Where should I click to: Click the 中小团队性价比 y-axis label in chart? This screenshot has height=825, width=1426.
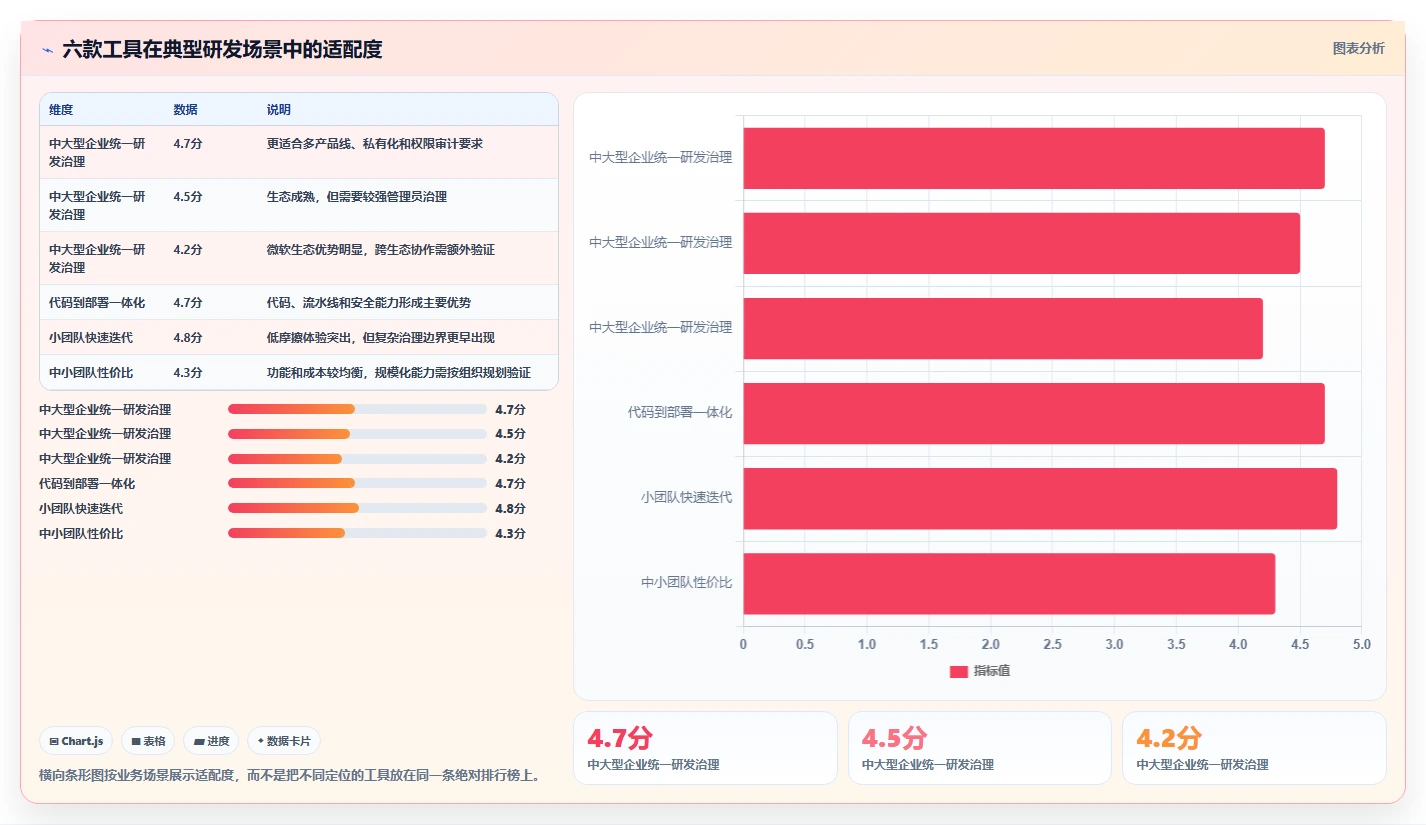click(687, 582)
